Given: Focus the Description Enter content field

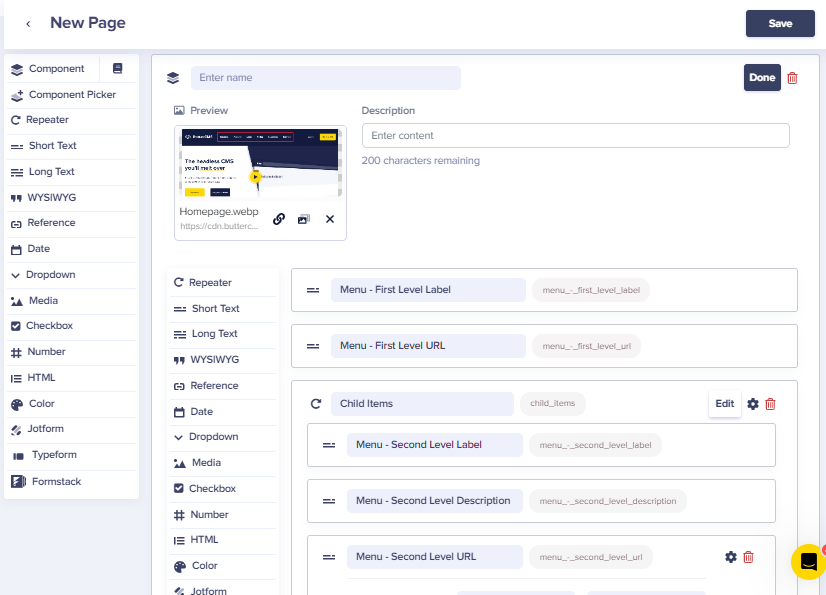Looking at the screenshot, I should [x=575, y=135].
